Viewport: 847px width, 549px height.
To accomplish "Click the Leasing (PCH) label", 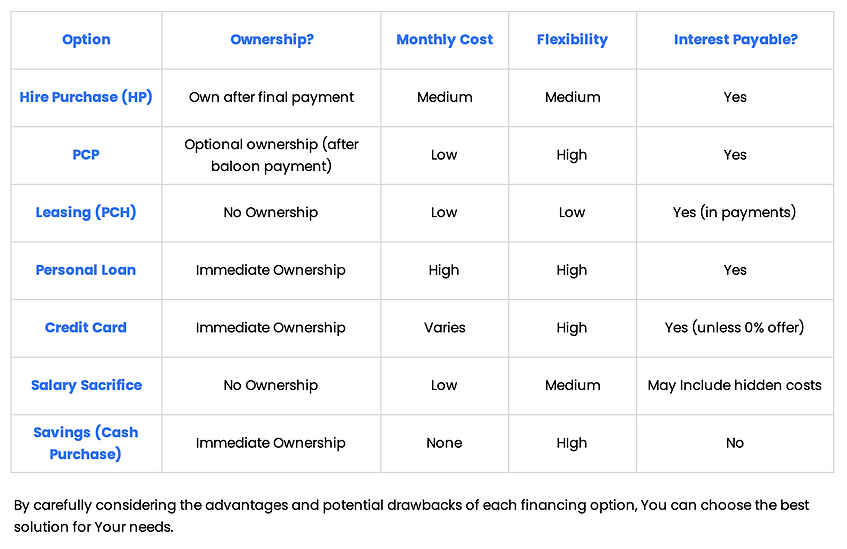I will [86, 212].
